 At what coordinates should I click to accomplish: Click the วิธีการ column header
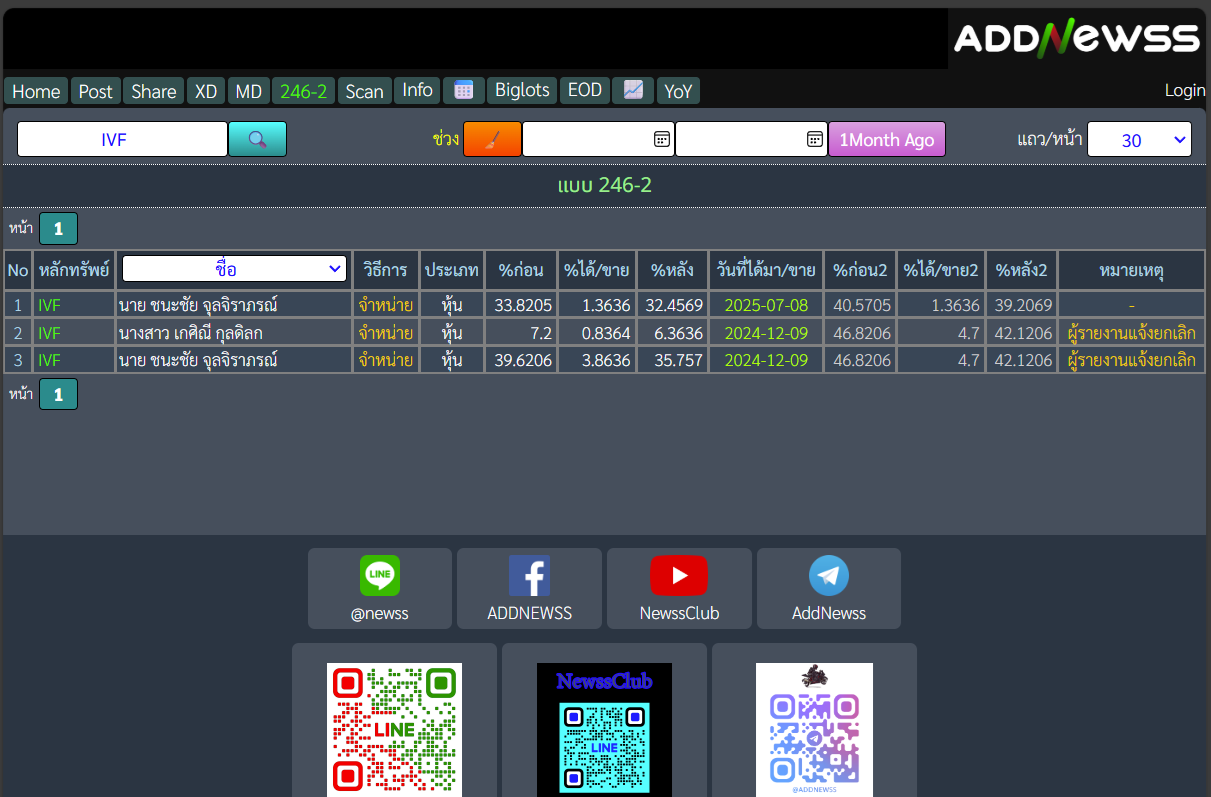click(x=386, y=270)
